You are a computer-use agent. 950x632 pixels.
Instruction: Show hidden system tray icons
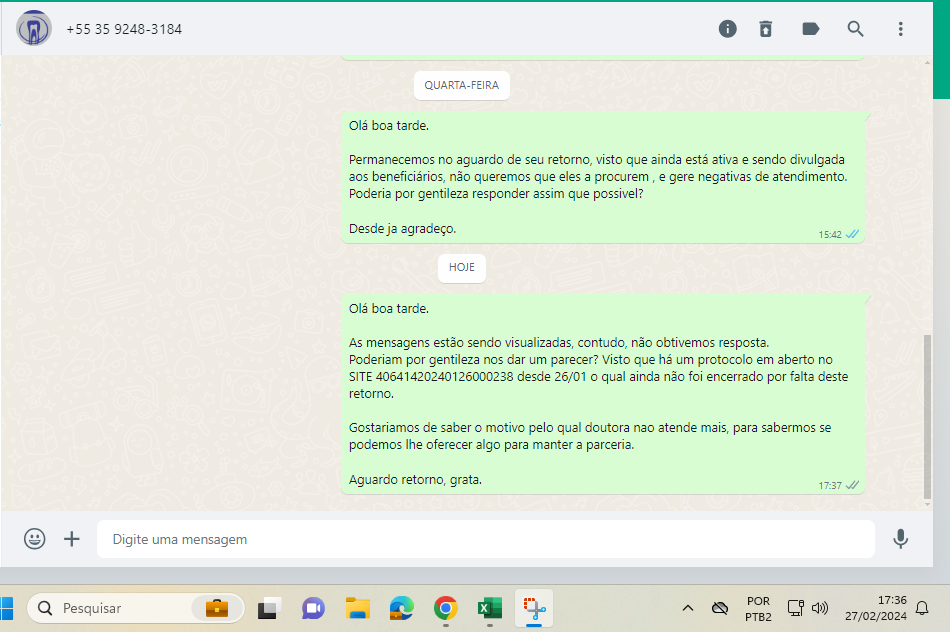point(688,608)
